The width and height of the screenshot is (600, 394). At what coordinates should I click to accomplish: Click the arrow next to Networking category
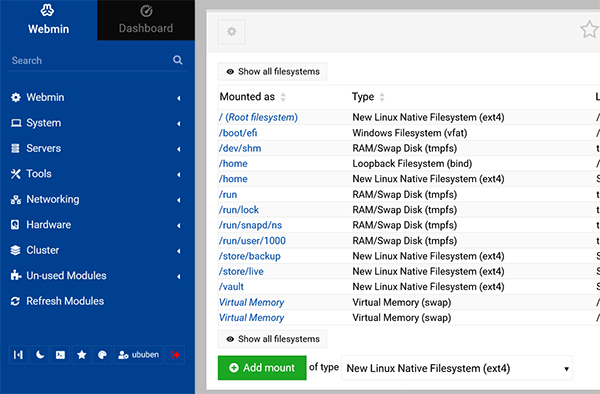tap(179, 200)
